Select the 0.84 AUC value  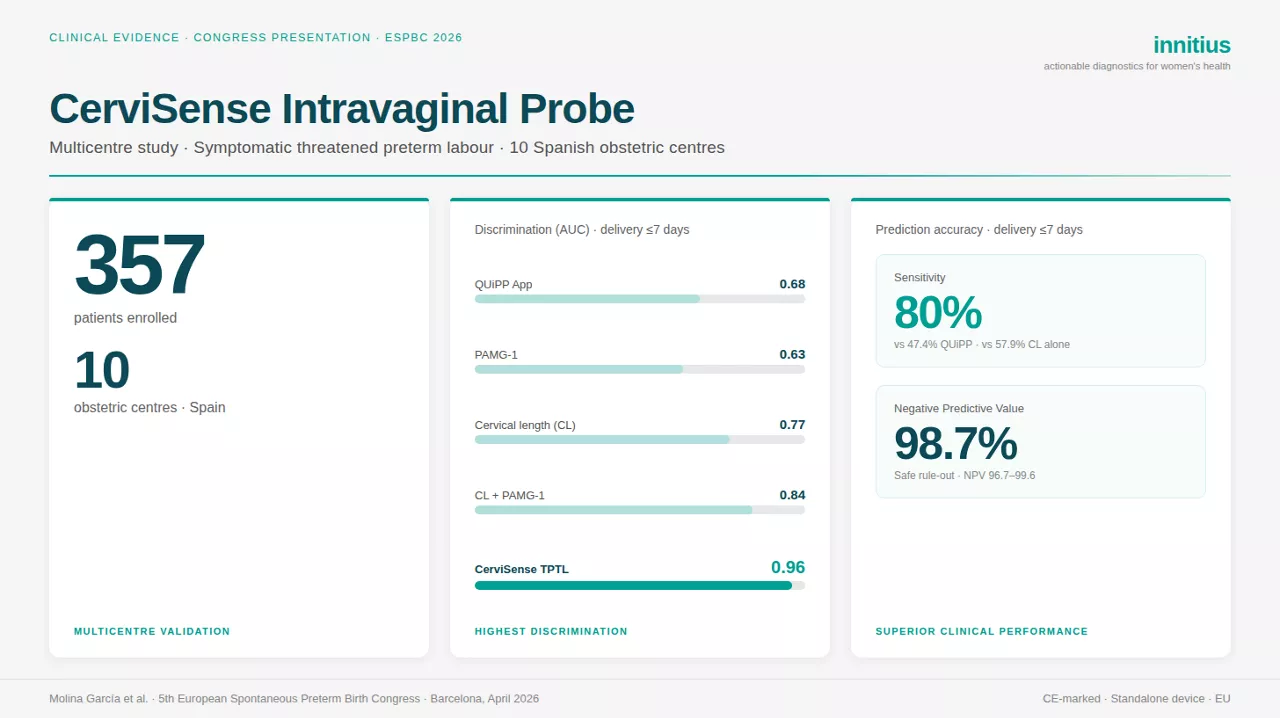tap(792, 495)
